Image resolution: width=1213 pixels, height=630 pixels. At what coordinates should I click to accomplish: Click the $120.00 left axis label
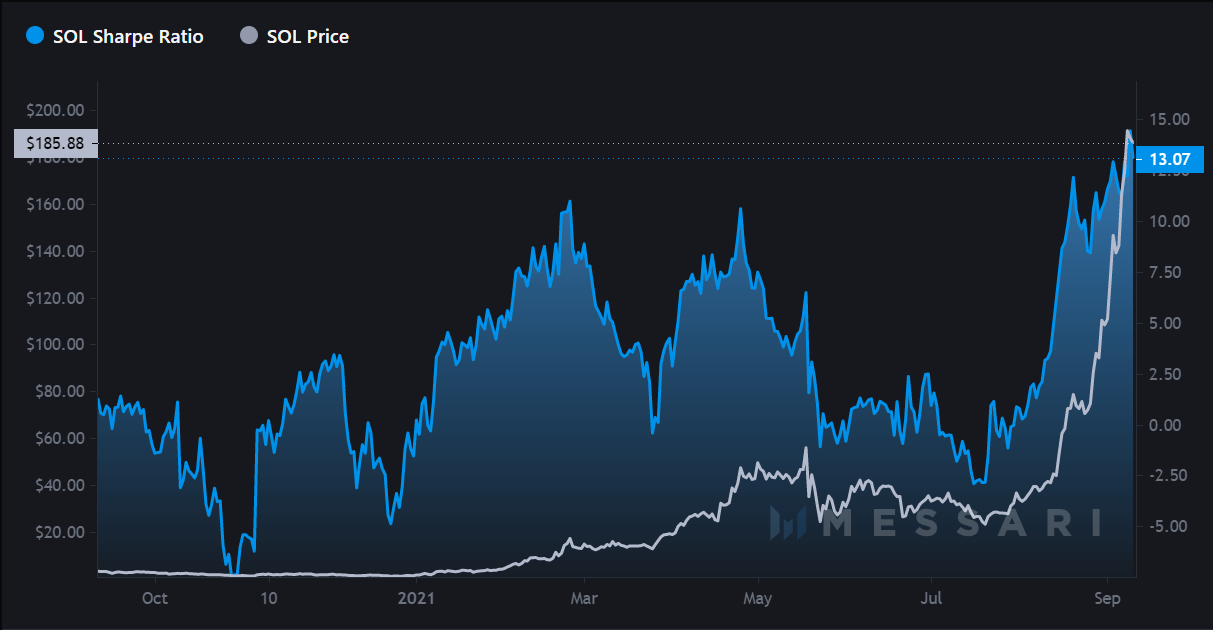tap(56, 298)
